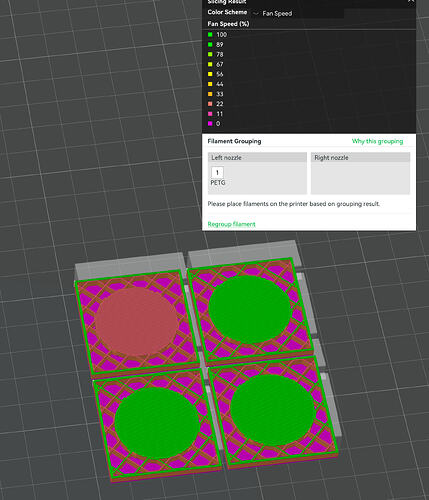Select filament 1 chip under Left nozzle

(217, 172)
